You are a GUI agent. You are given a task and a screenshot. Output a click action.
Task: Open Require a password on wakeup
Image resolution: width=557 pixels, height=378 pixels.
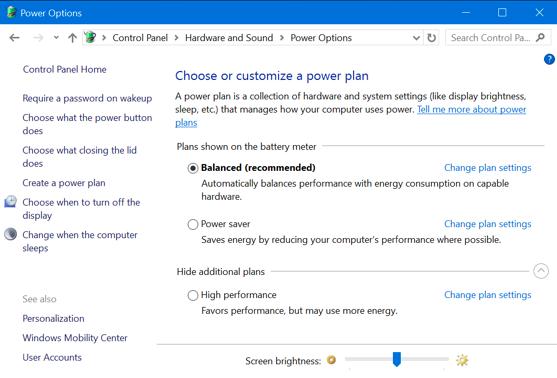87,98
